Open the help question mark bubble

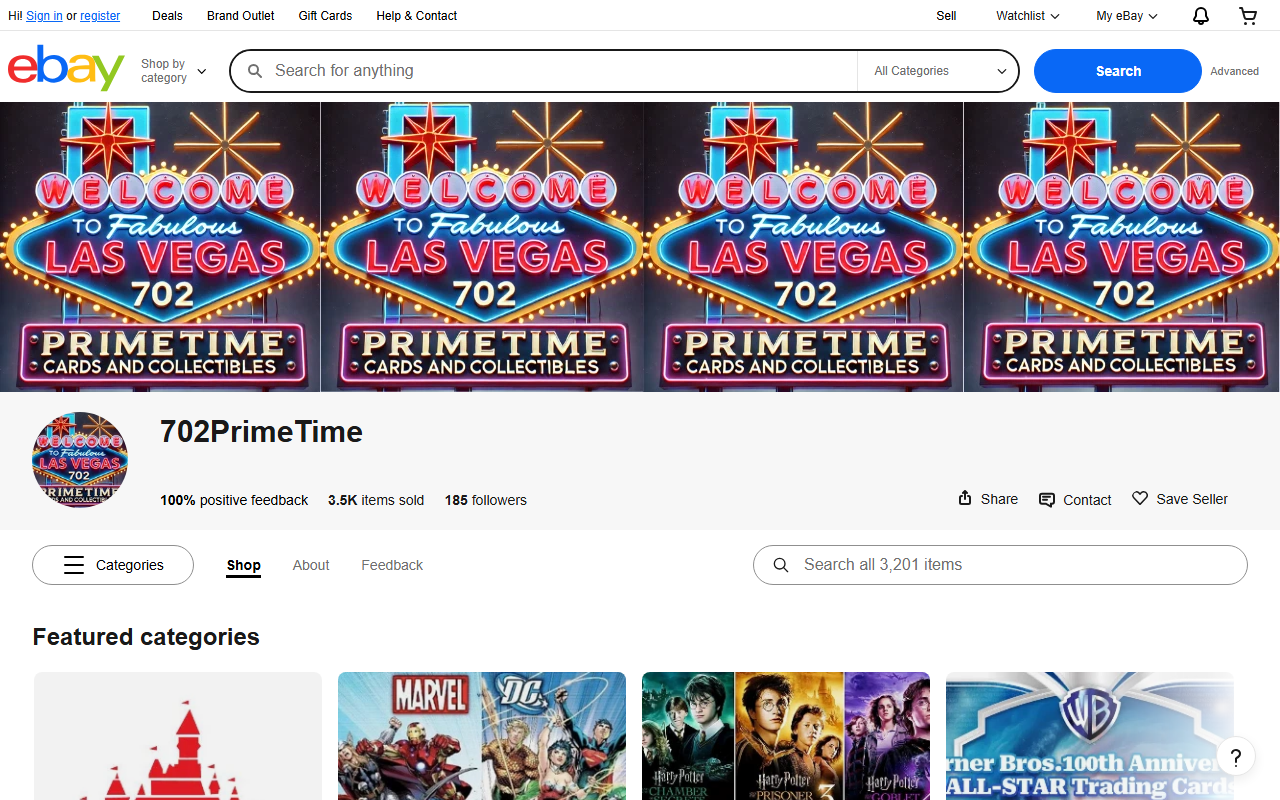pos(1236,757)
